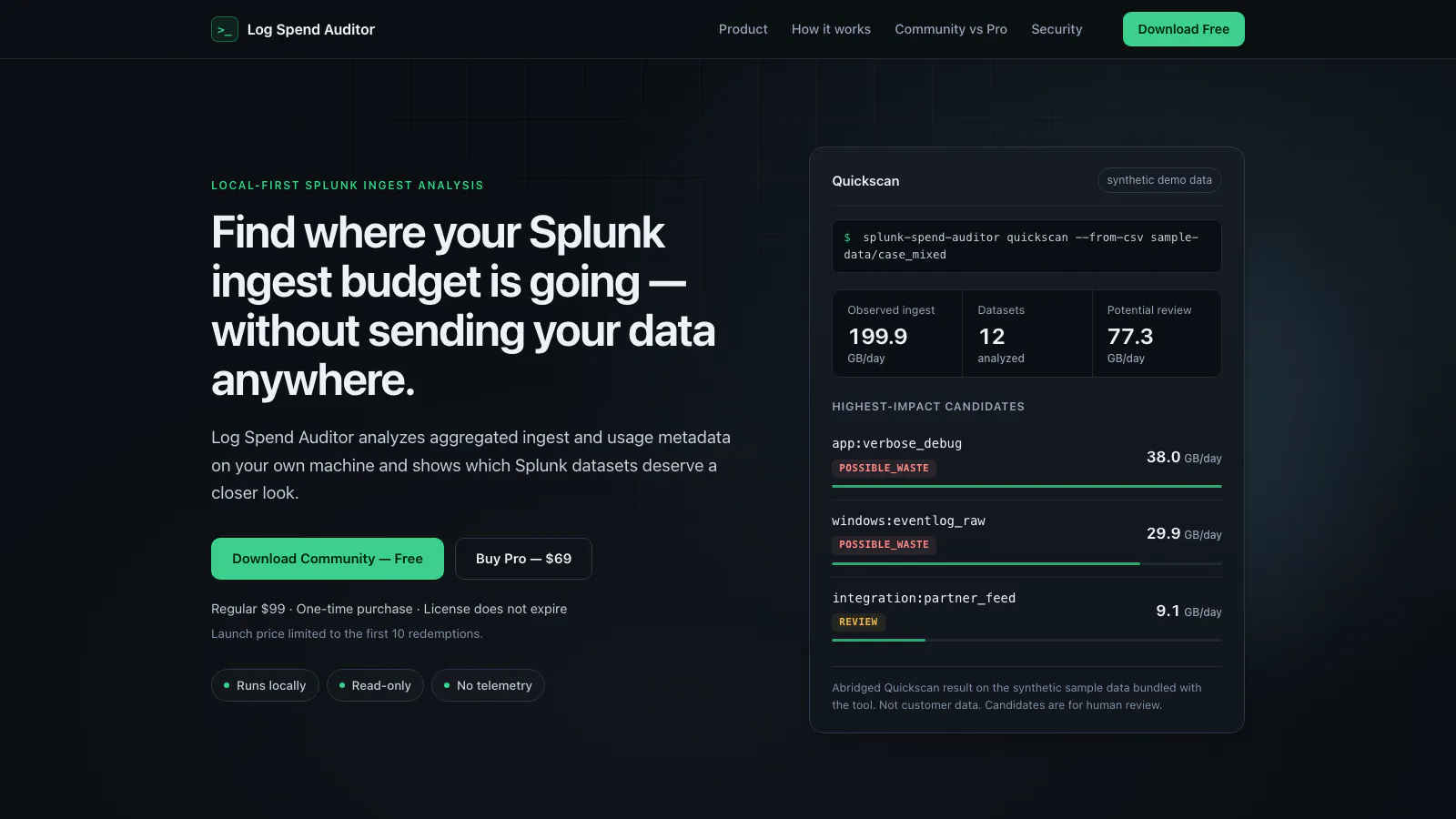Click the app:verbose_debug progress bar

(1026, 487)
